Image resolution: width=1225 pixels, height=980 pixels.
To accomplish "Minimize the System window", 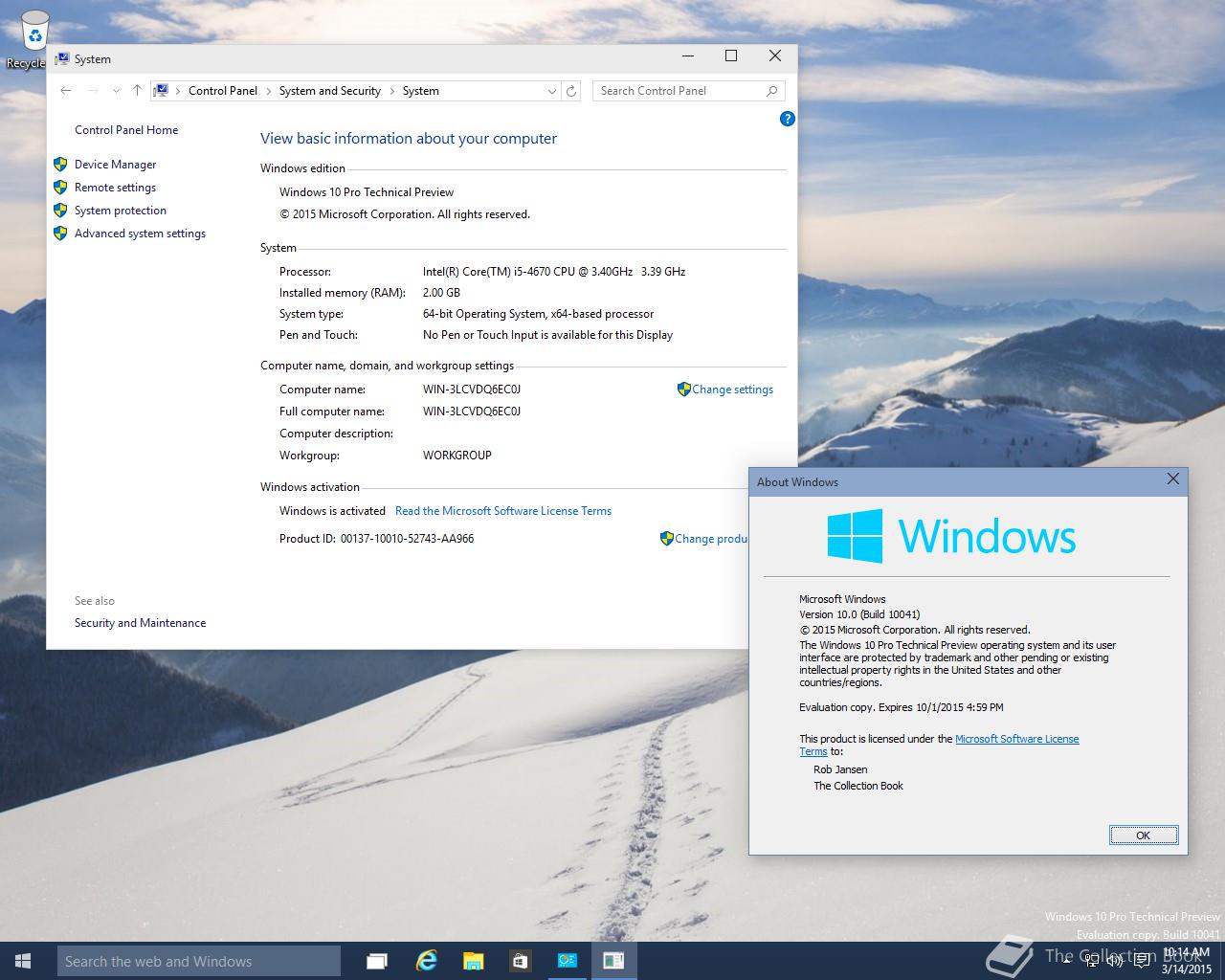I will pos(687,56).
